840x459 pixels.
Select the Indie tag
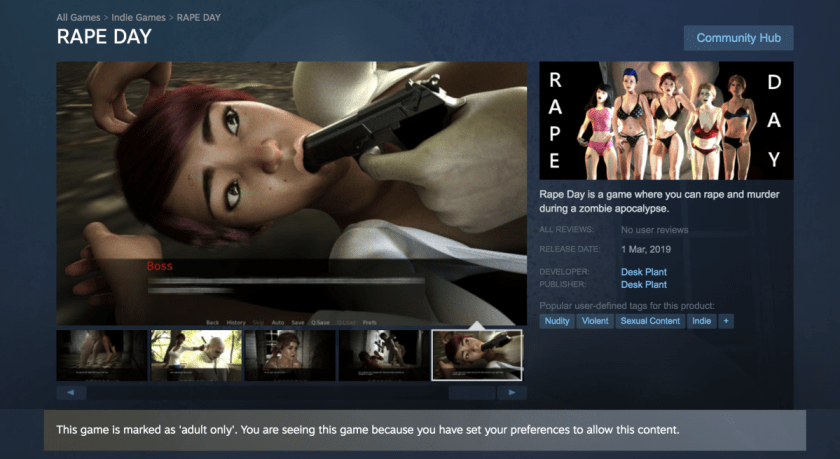[701, 321]
